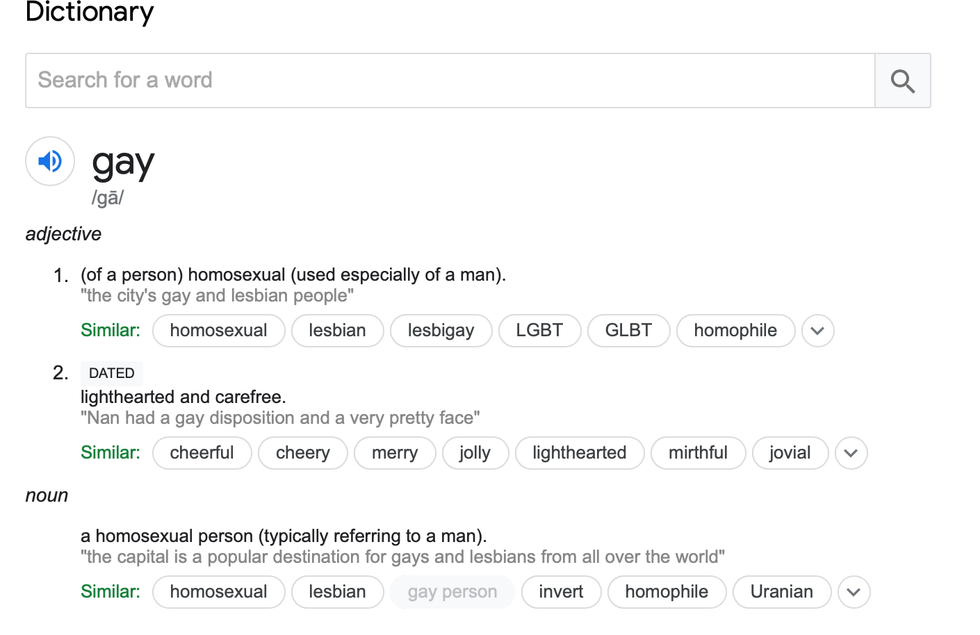Click the magnifying glass search button
The height and width of the screenshot is (635, 980).
pyautogui.click(x=902, y=81)
